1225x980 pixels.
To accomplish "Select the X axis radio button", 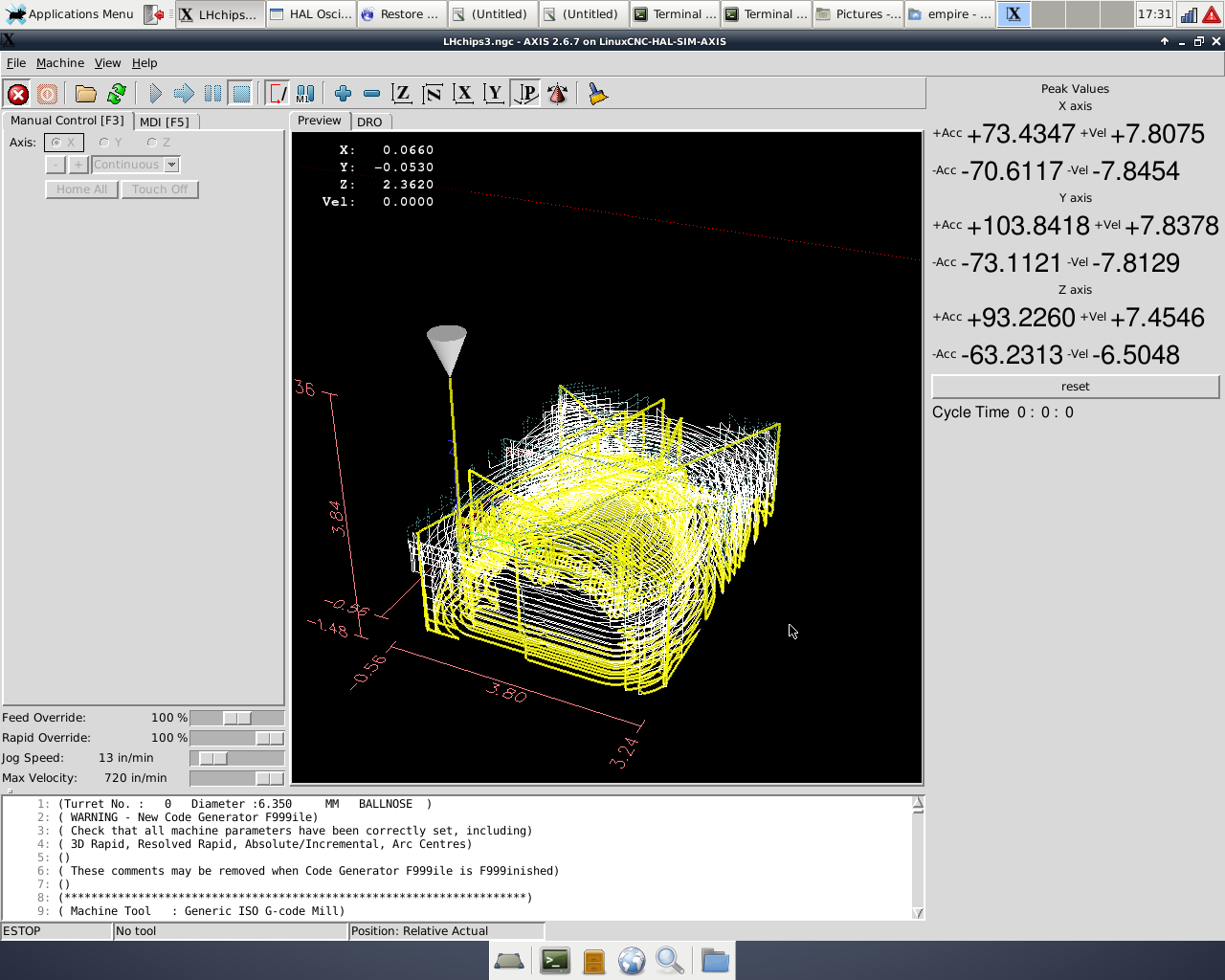I will click(56, 143).
